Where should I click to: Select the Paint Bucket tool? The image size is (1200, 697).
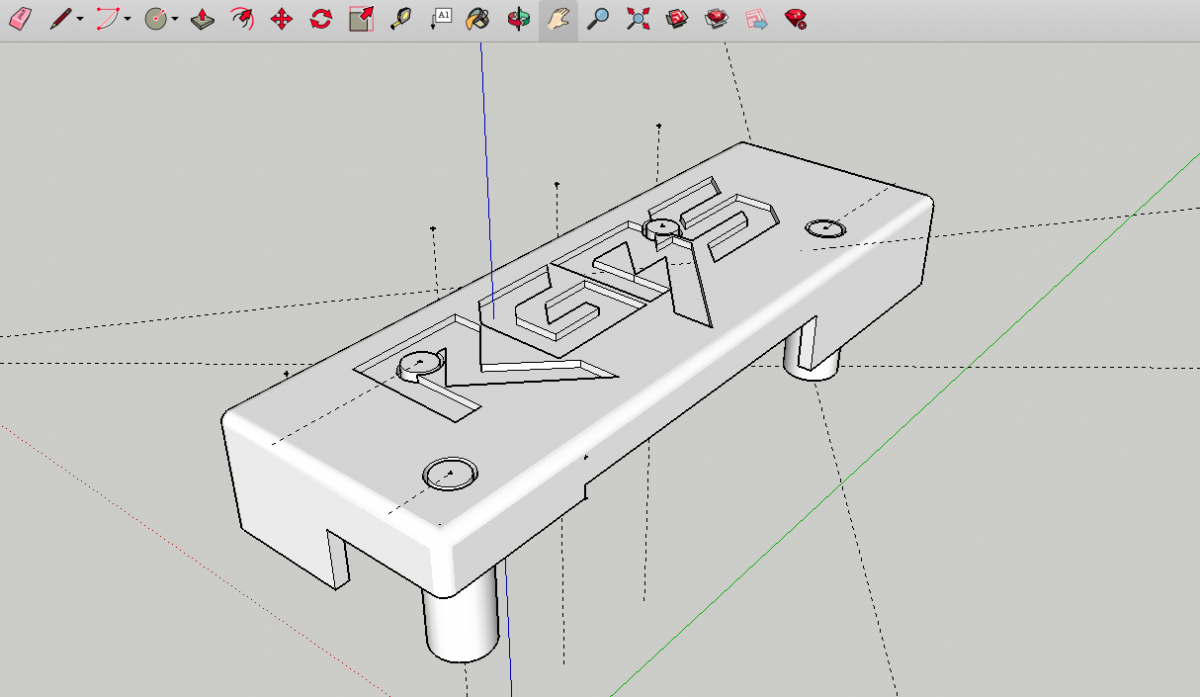coord(479,18)
